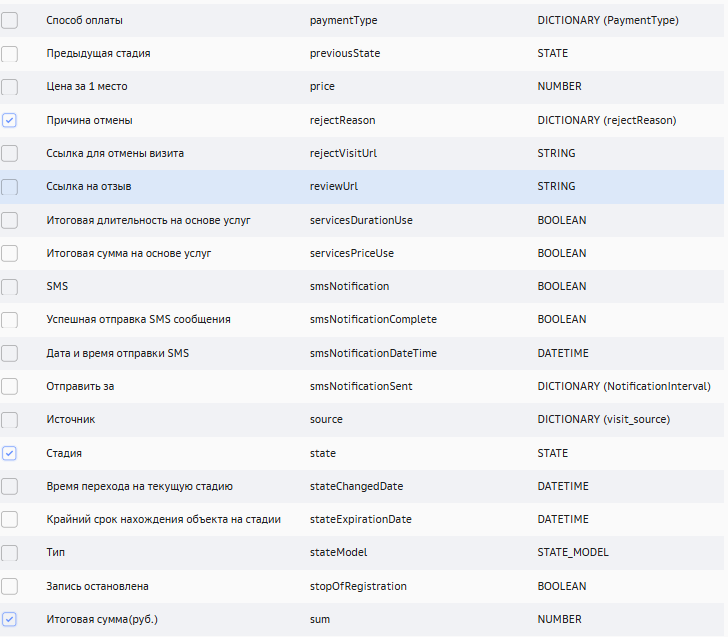Click 'Дата и время отправки SMS' label
Viewport: 728px width, 637px height.
pyautogui.click(x=117, y=353)
